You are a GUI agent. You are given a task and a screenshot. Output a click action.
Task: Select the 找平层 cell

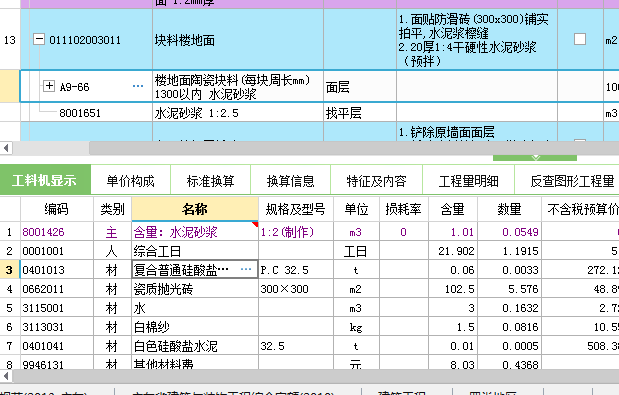pyautogui.click(x=360, y=113)
